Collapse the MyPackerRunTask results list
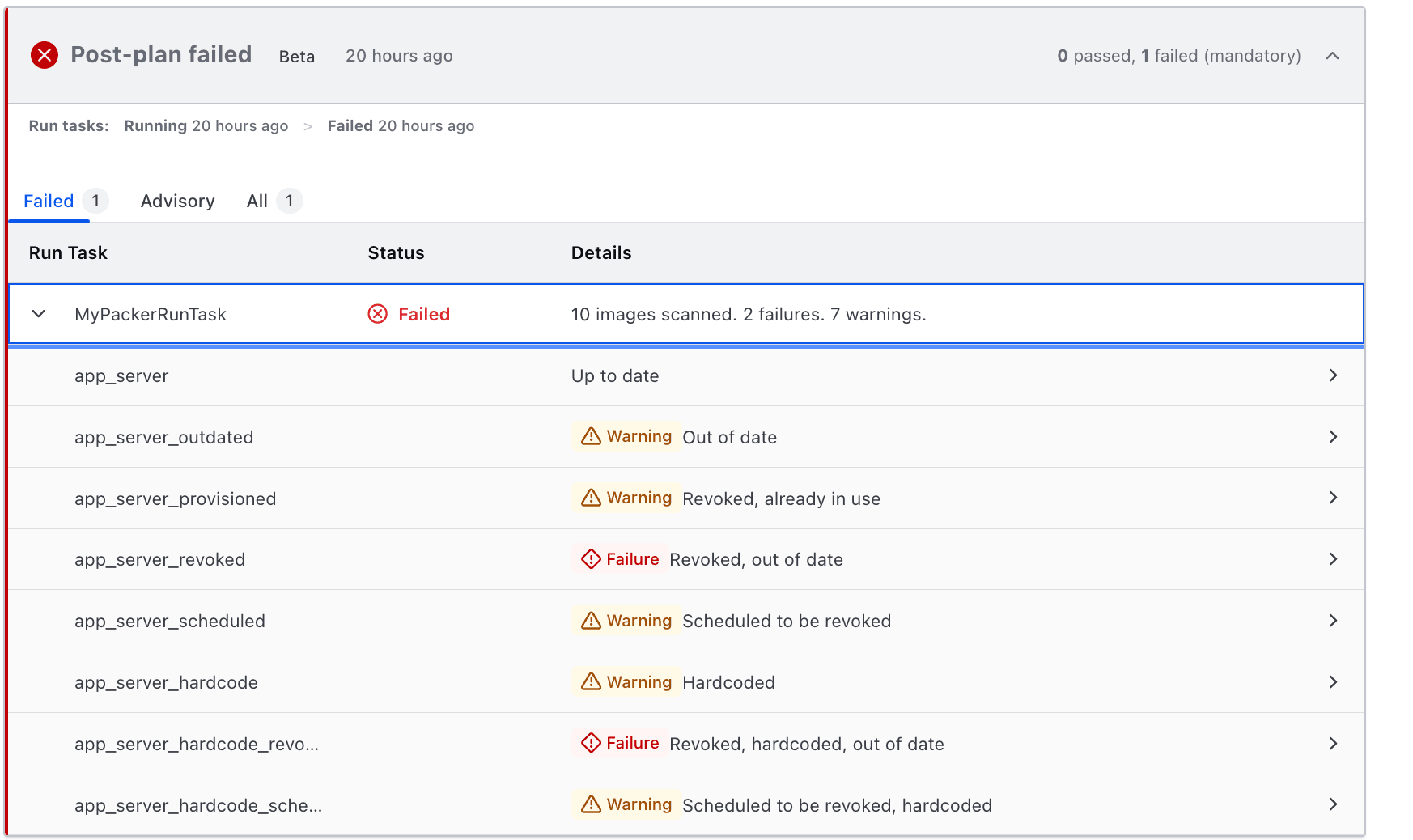This screenshot has height=840, width=1413. (38, 314)
